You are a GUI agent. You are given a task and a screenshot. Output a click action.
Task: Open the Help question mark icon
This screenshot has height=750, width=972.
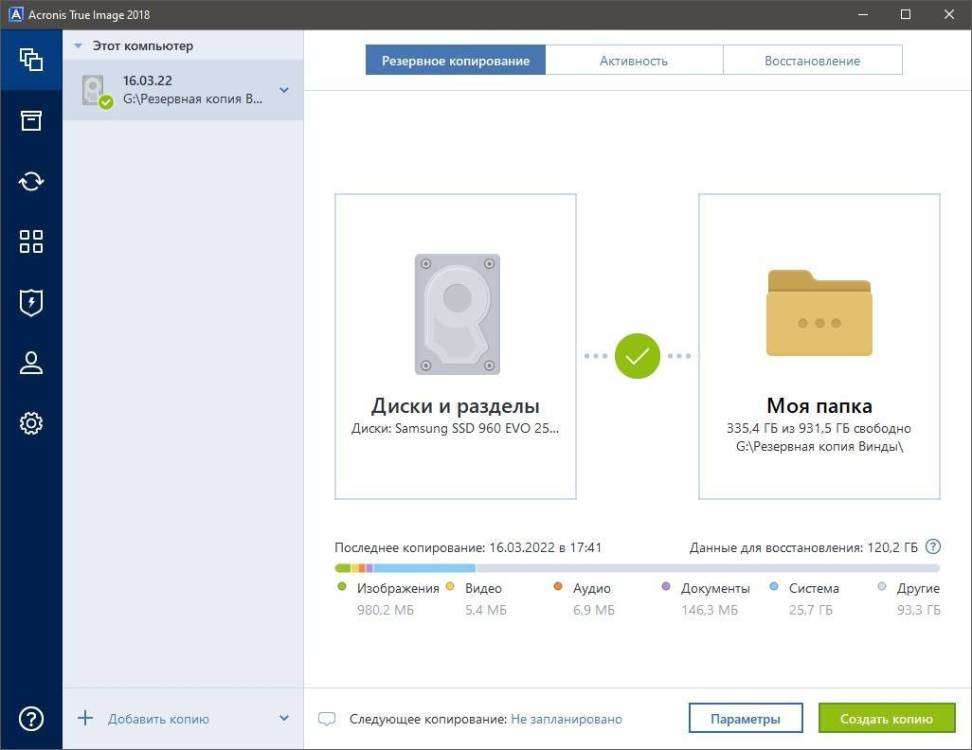pyautogui.click(x=31, y=718)
